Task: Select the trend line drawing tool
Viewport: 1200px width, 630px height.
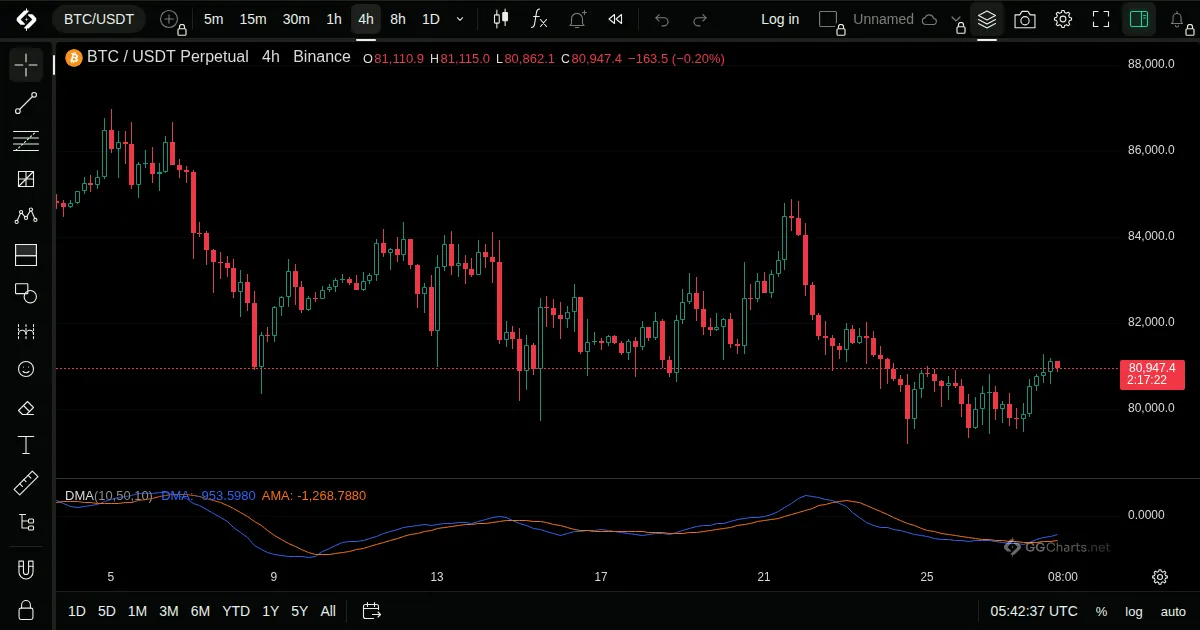Action: tap(26, 103)
